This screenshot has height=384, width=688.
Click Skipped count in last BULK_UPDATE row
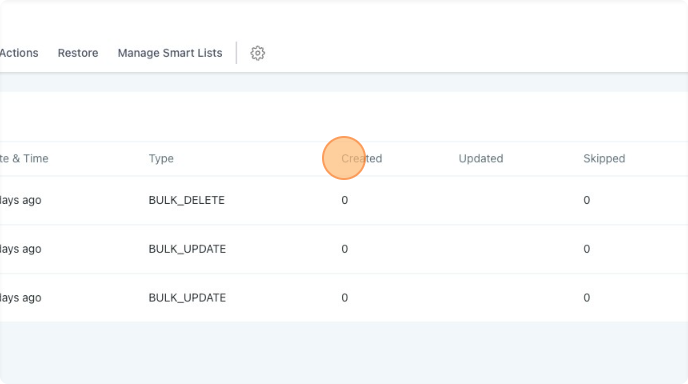pos(587,298)
